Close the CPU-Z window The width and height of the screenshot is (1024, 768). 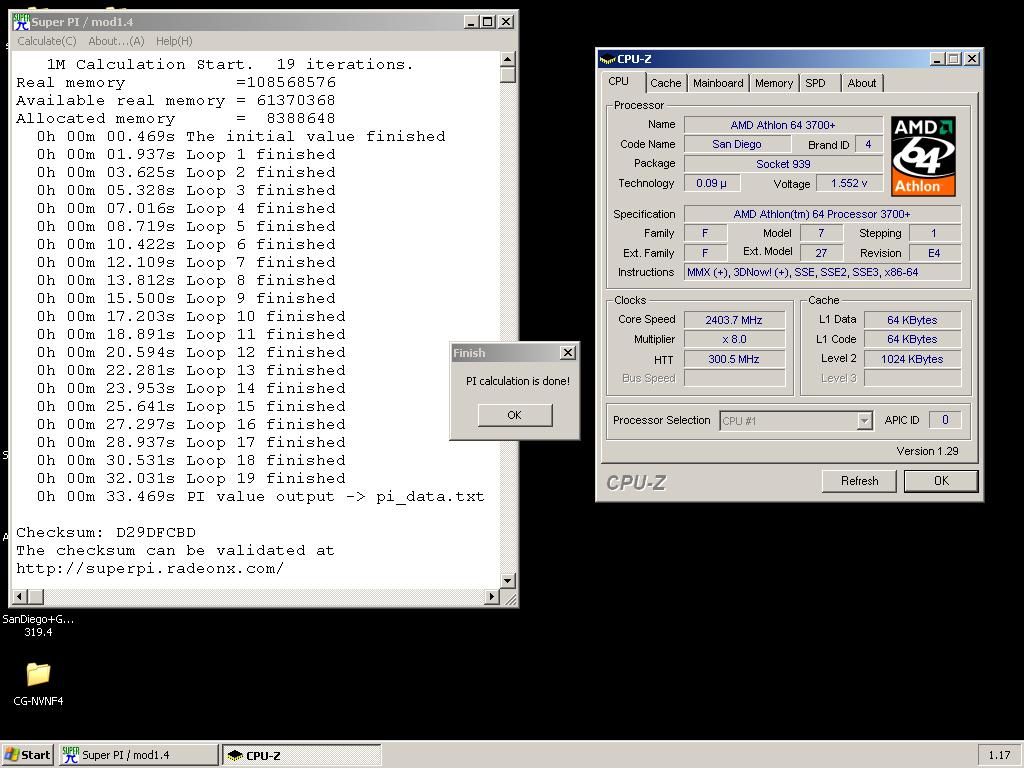coord(972,59)
